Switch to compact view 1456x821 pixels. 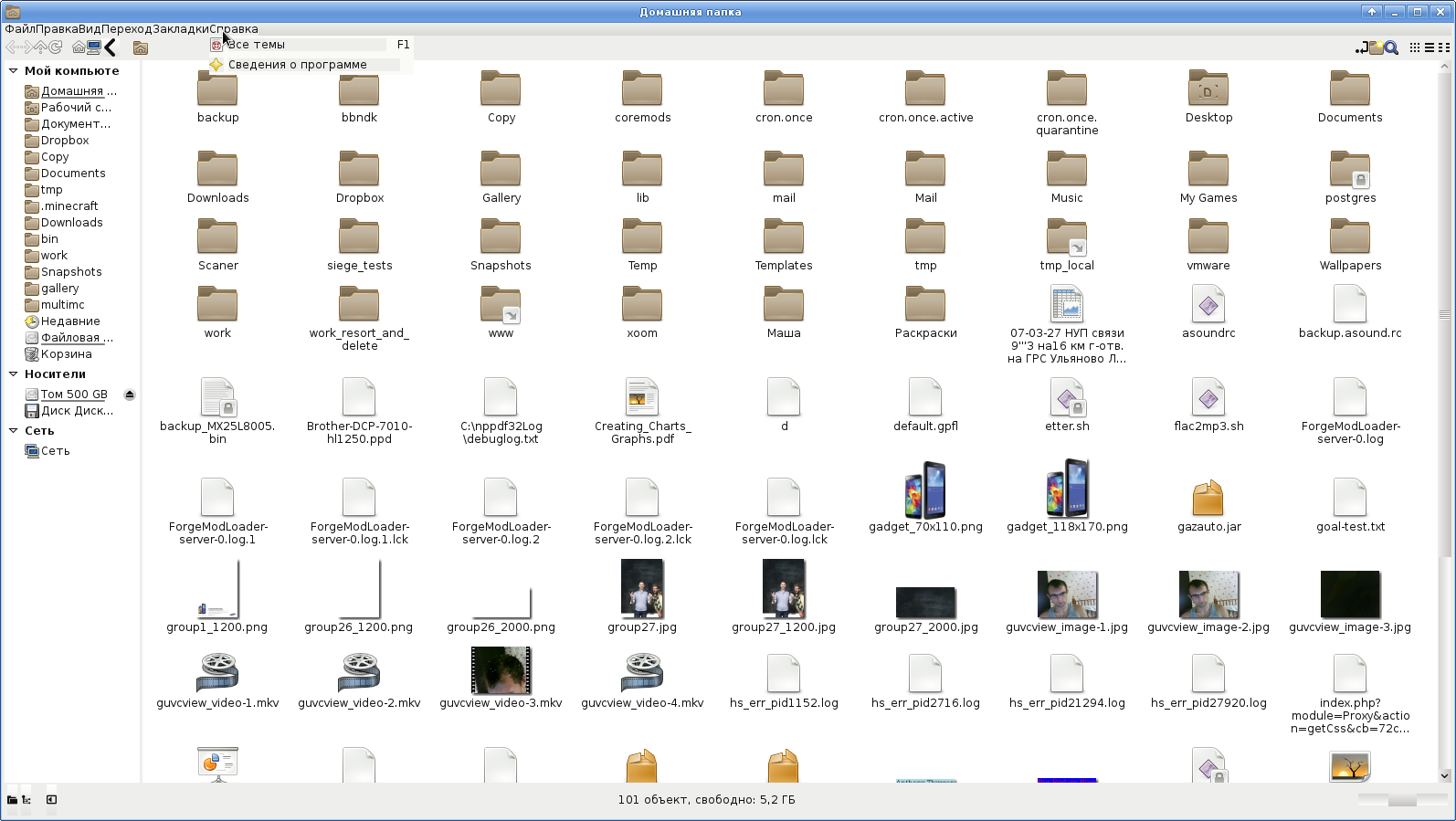[x=1444, y=47]
